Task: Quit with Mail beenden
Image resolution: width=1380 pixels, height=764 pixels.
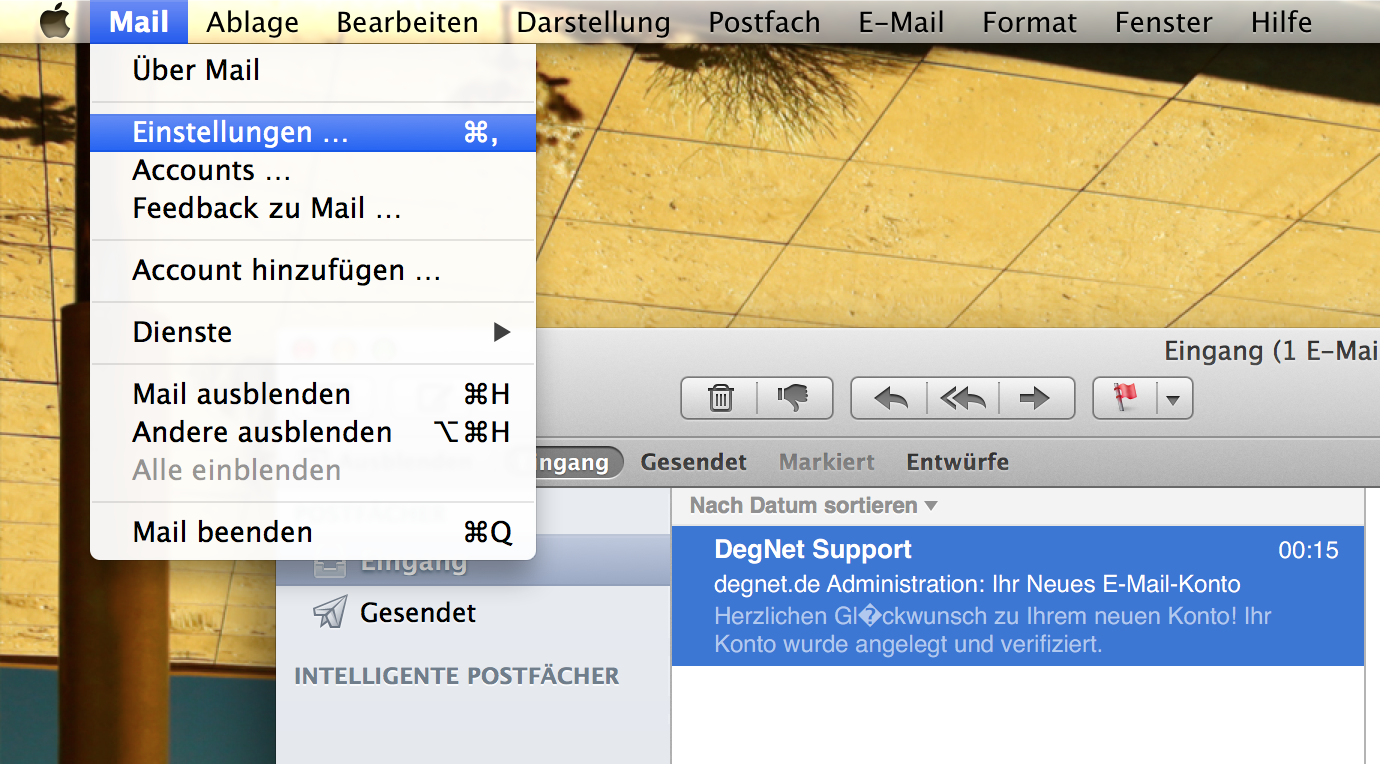Action: (x=313, y=532)
